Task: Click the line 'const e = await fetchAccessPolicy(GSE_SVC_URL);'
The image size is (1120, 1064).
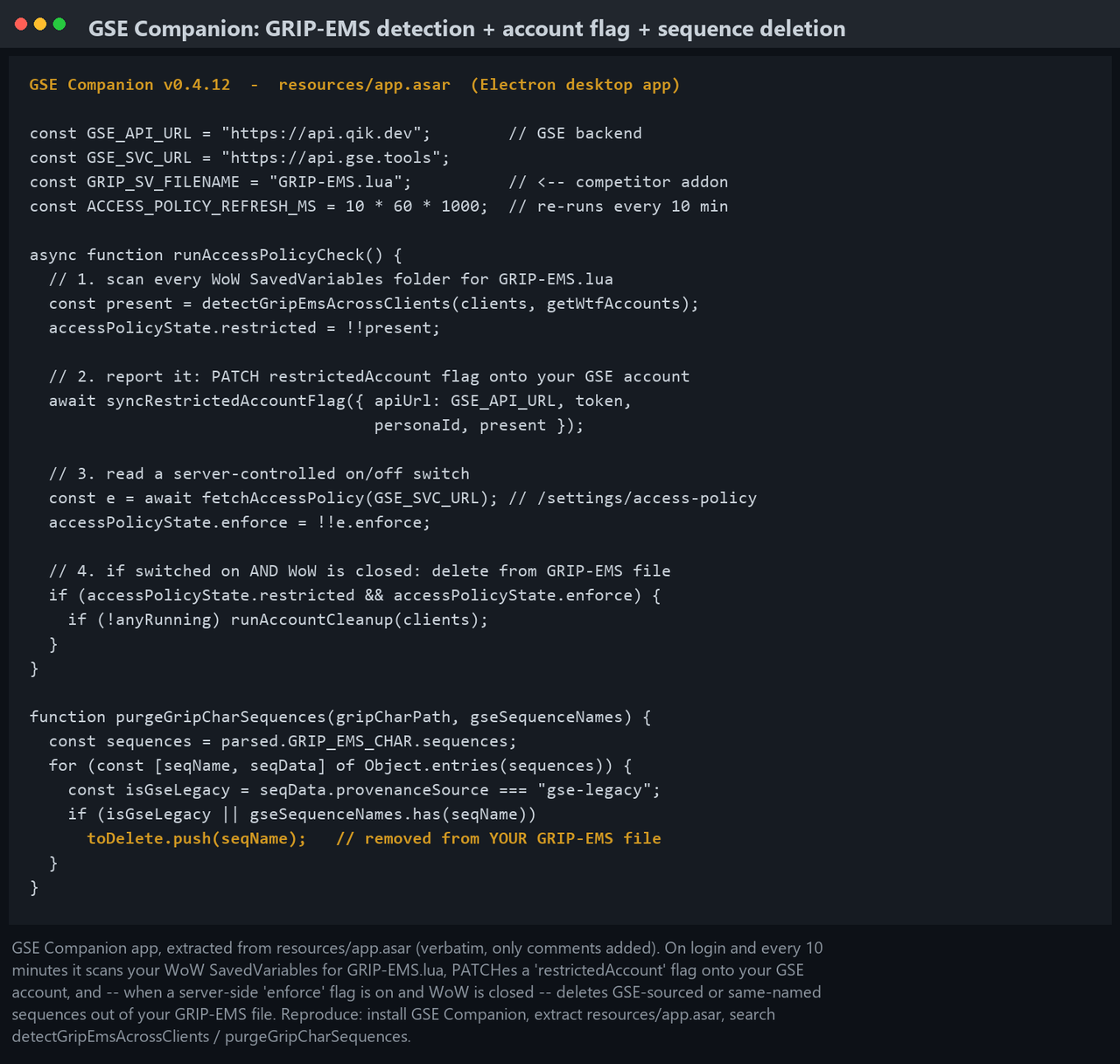Action: [x=274, y=498]
